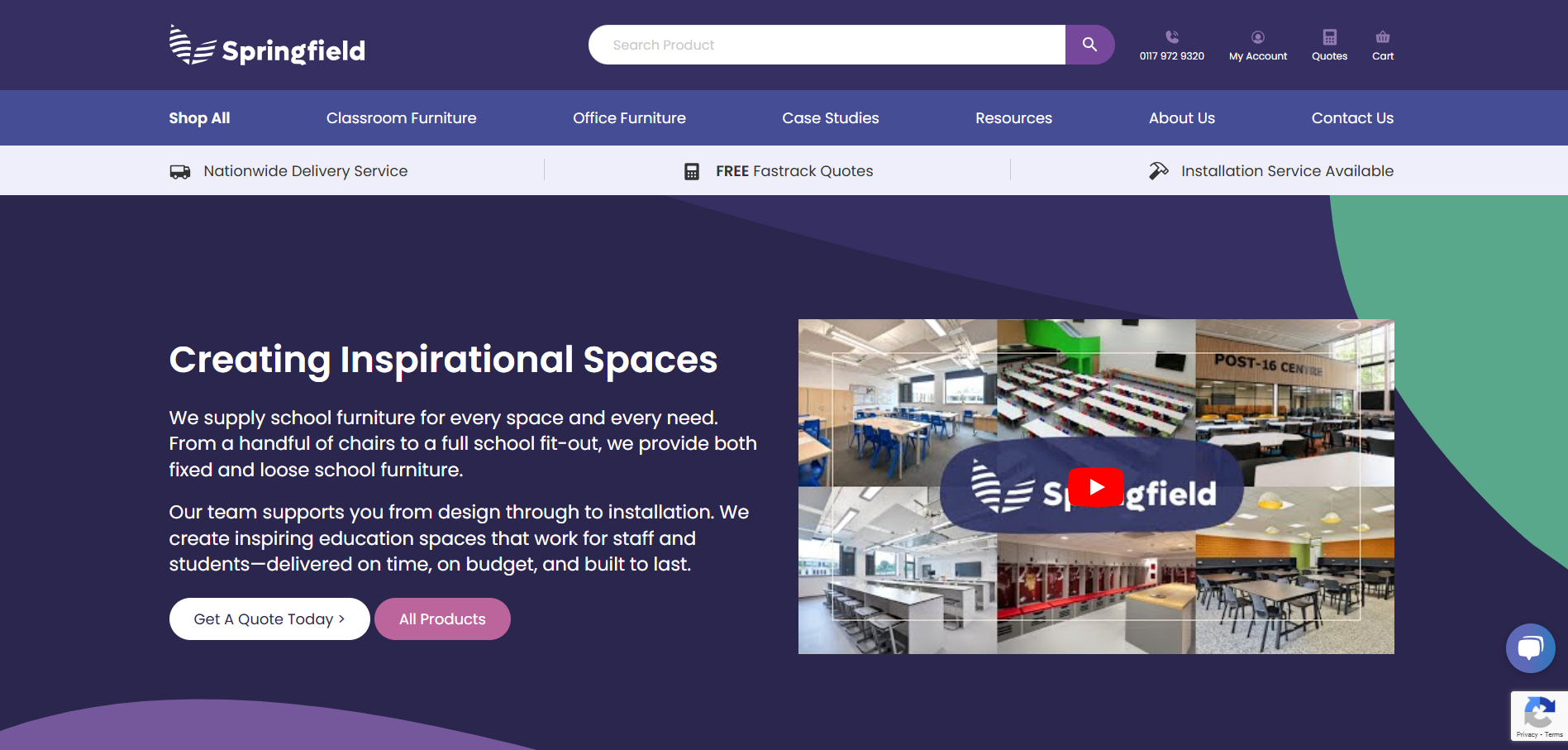Click the reCAPTCHA badge icon
This screenshot has height=750, width=1568.
pos(1538,713)
